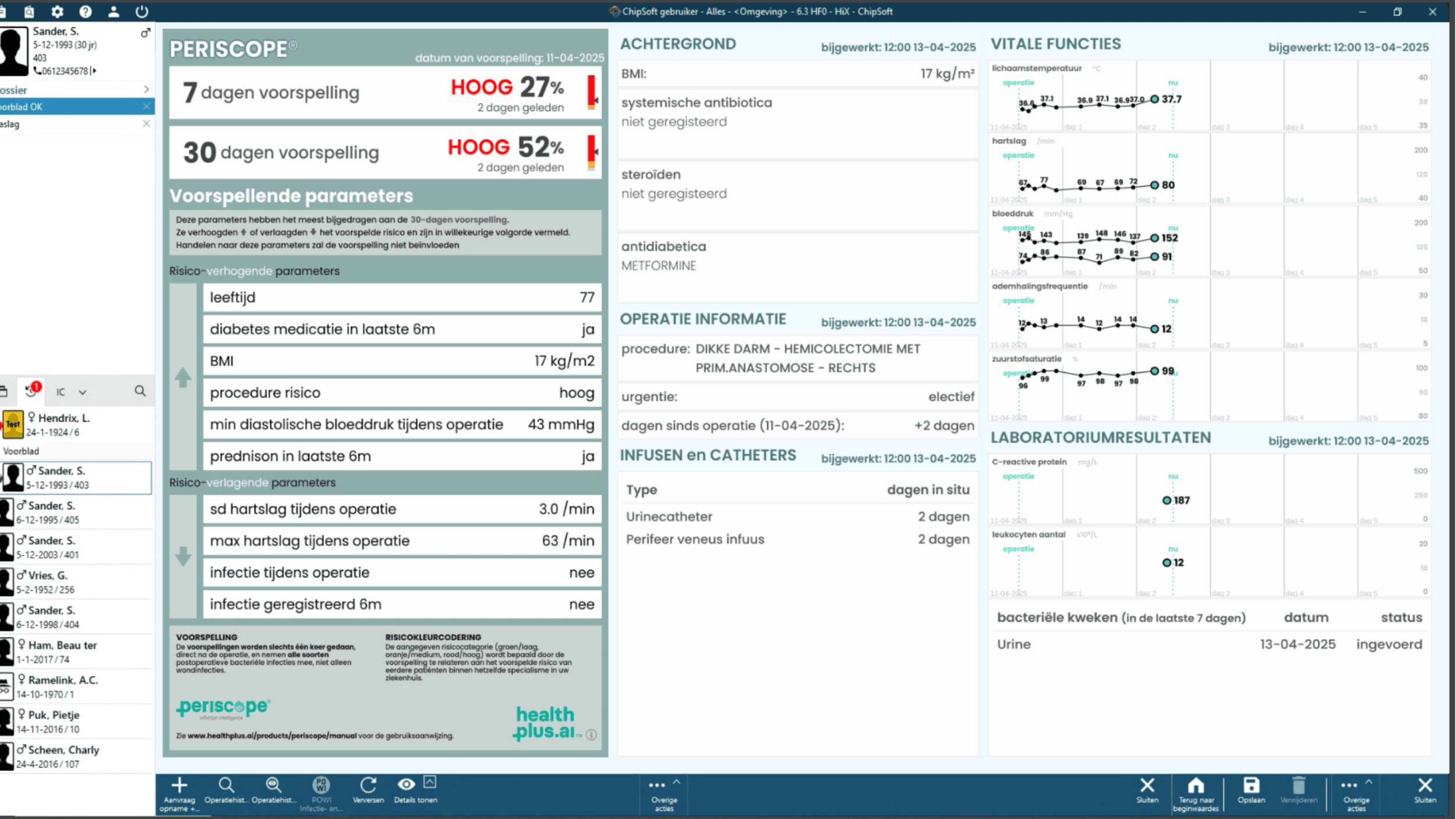Screen dimensions: 1456x819
Task: Open the POWI Infectie button
Action: click(321, 786)
